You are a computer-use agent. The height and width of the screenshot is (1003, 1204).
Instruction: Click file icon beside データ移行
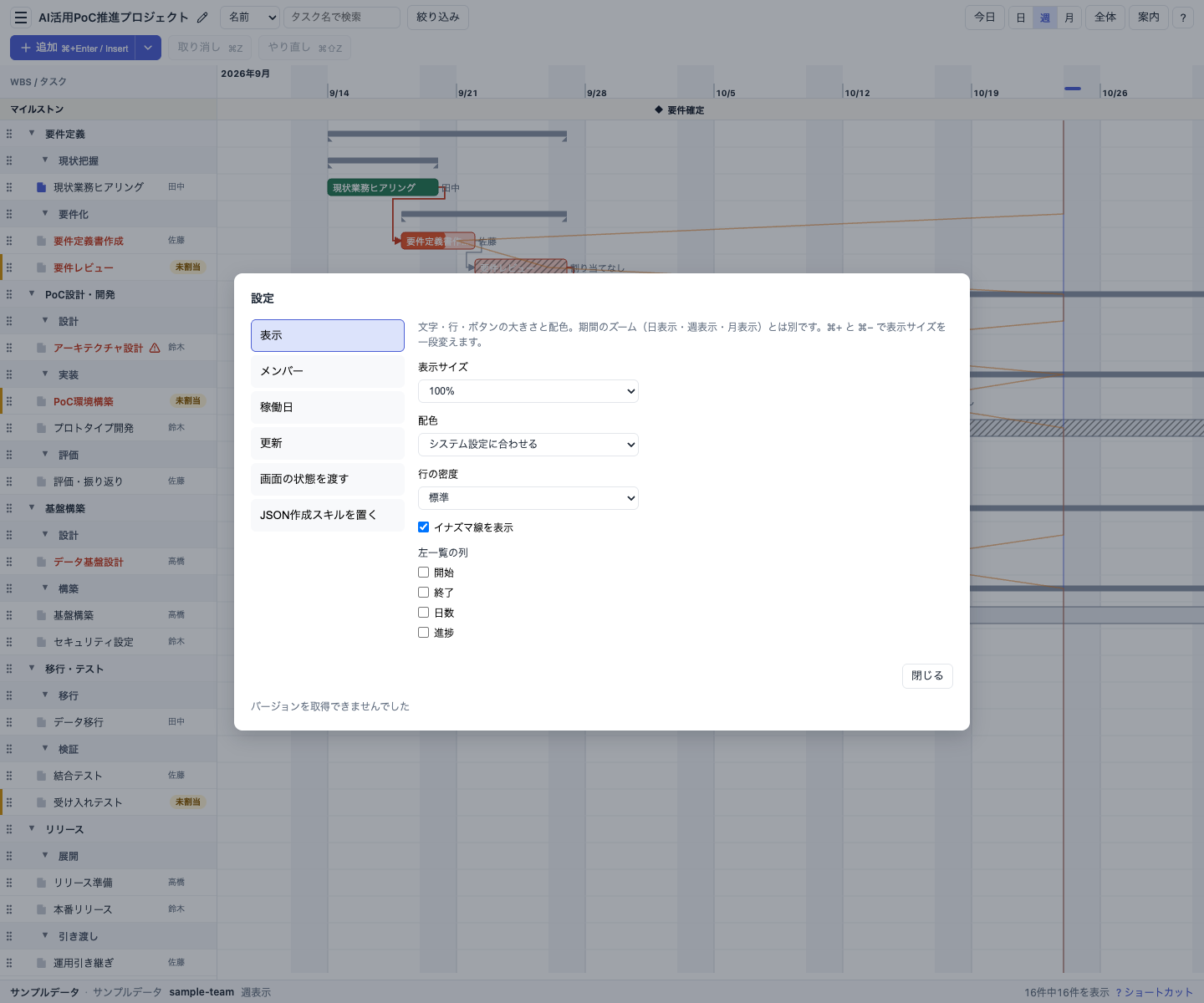click(41, 722)
